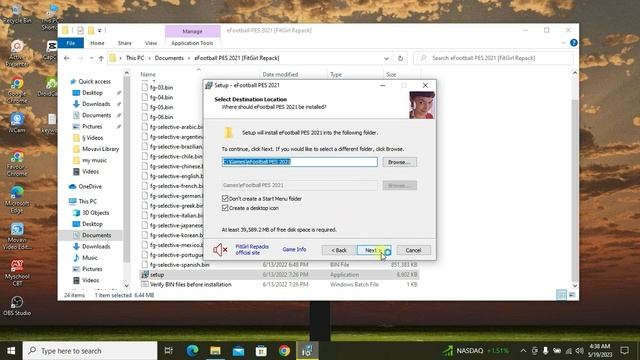Open File Explorer from taskbar
Viewport: 640px width, 360px height.
[215, 351]
